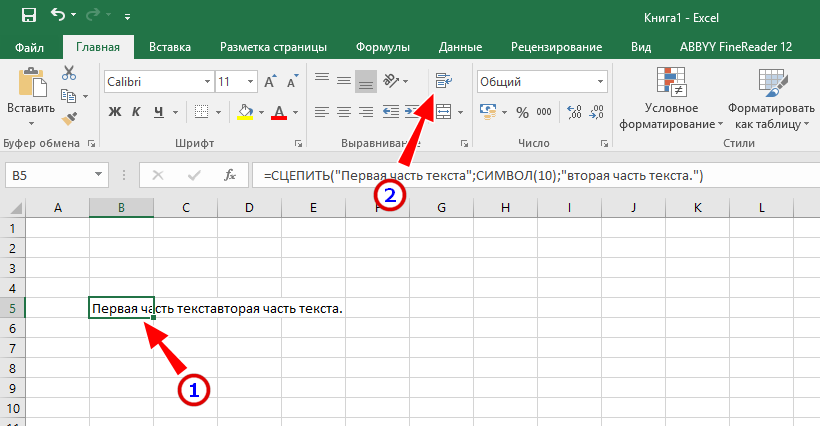Screen dimensions: 820x426
Task: Switch to the Рецензирование tab
Action: pos(556,47)
